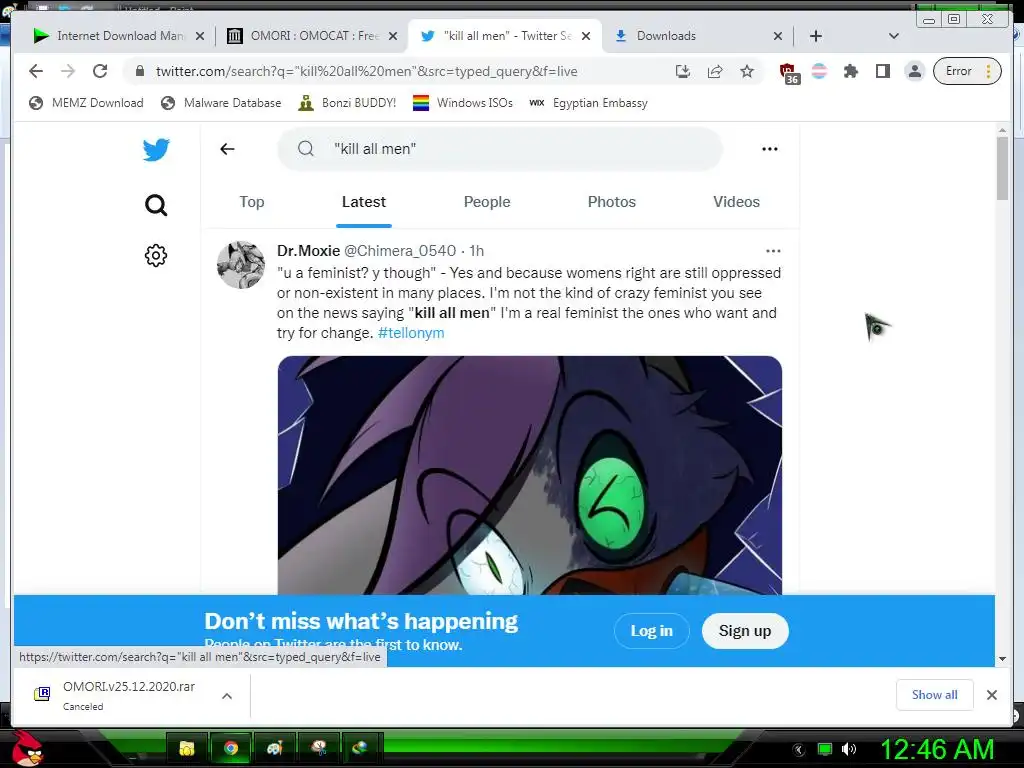Image resolution: width=1024 pixels, height=768 pixels.
Task: Switch to the Photos results tab
Action: point(612,202)
